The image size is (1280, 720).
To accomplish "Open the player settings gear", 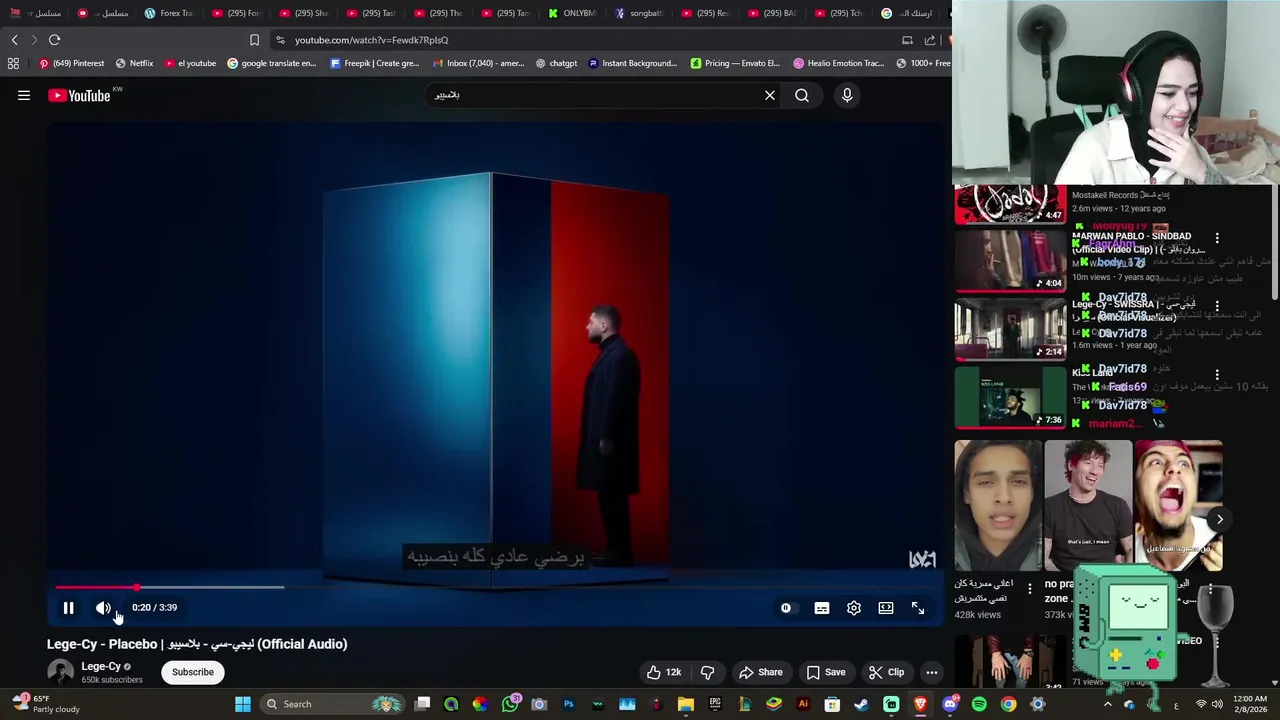I will [x=854, y=608].
